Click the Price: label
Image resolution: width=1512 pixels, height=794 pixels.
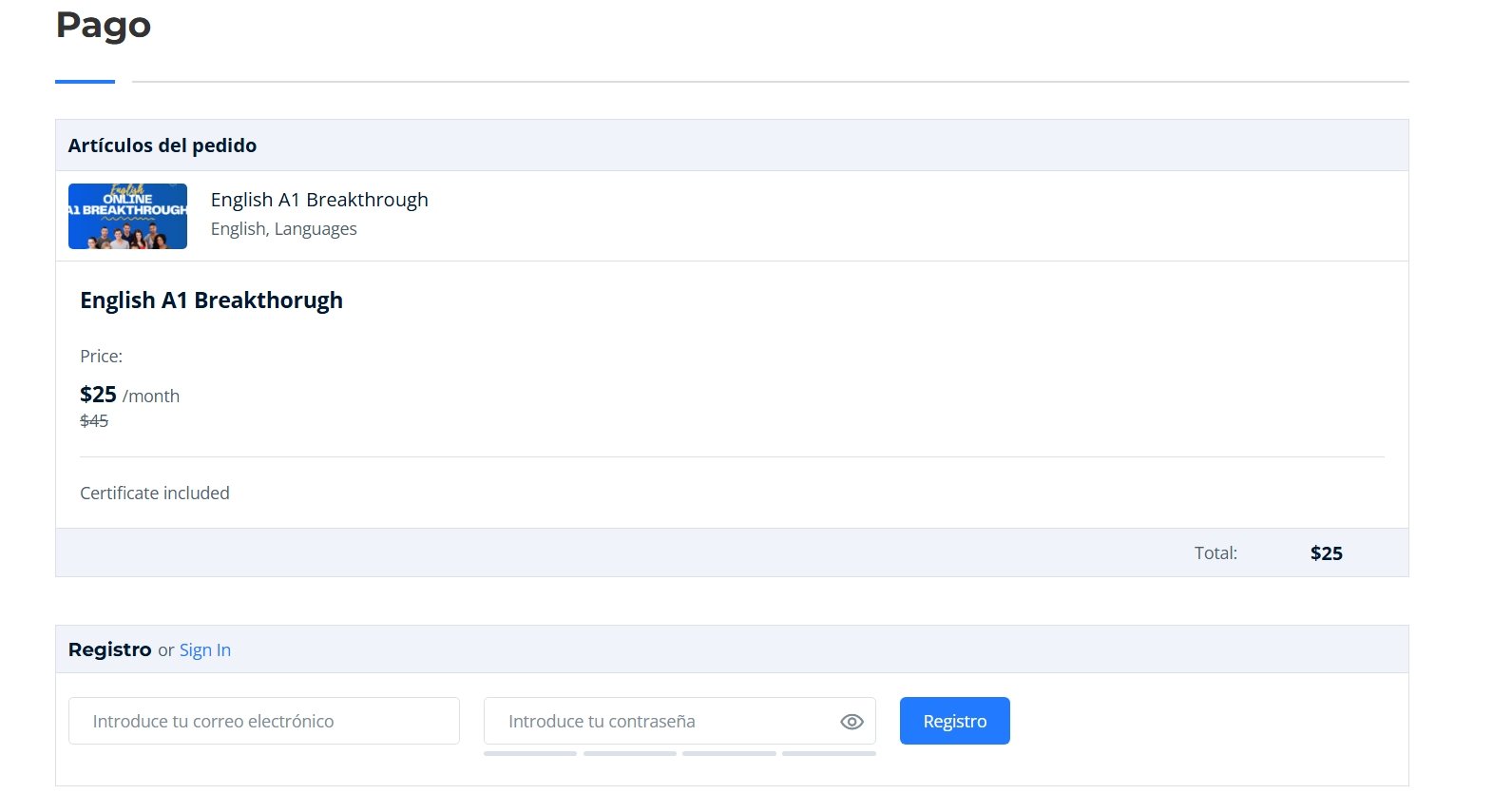(101, 357)
